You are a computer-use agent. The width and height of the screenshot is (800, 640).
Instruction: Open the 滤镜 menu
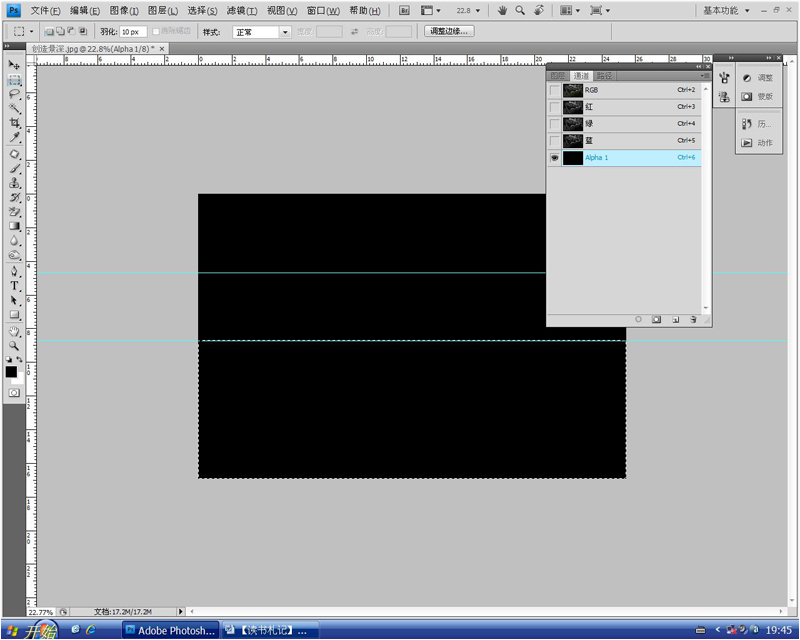(x=241, y=10)
